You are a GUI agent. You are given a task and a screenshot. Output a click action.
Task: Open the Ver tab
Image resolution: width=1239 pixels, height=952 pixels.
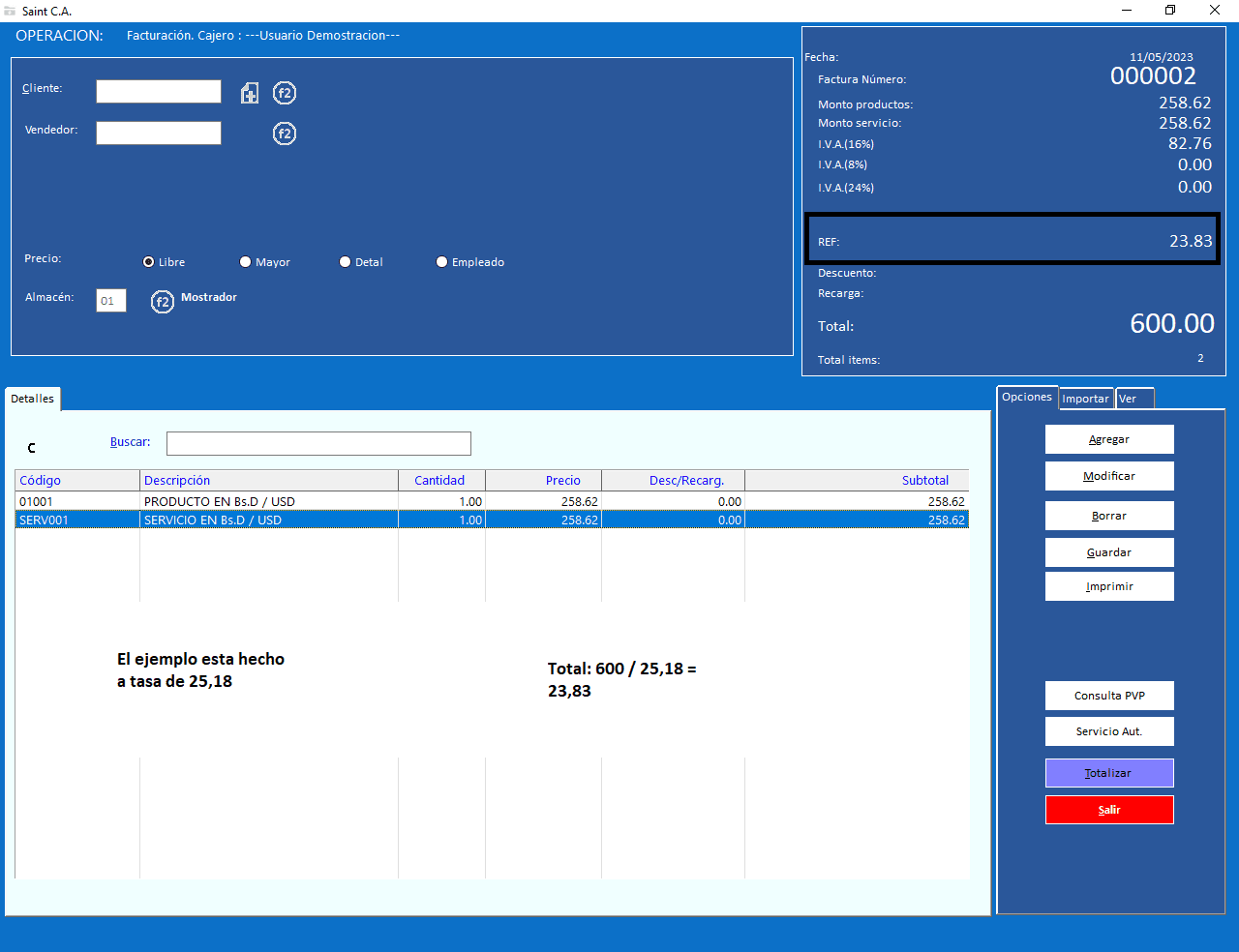(x=1133, y=399)
